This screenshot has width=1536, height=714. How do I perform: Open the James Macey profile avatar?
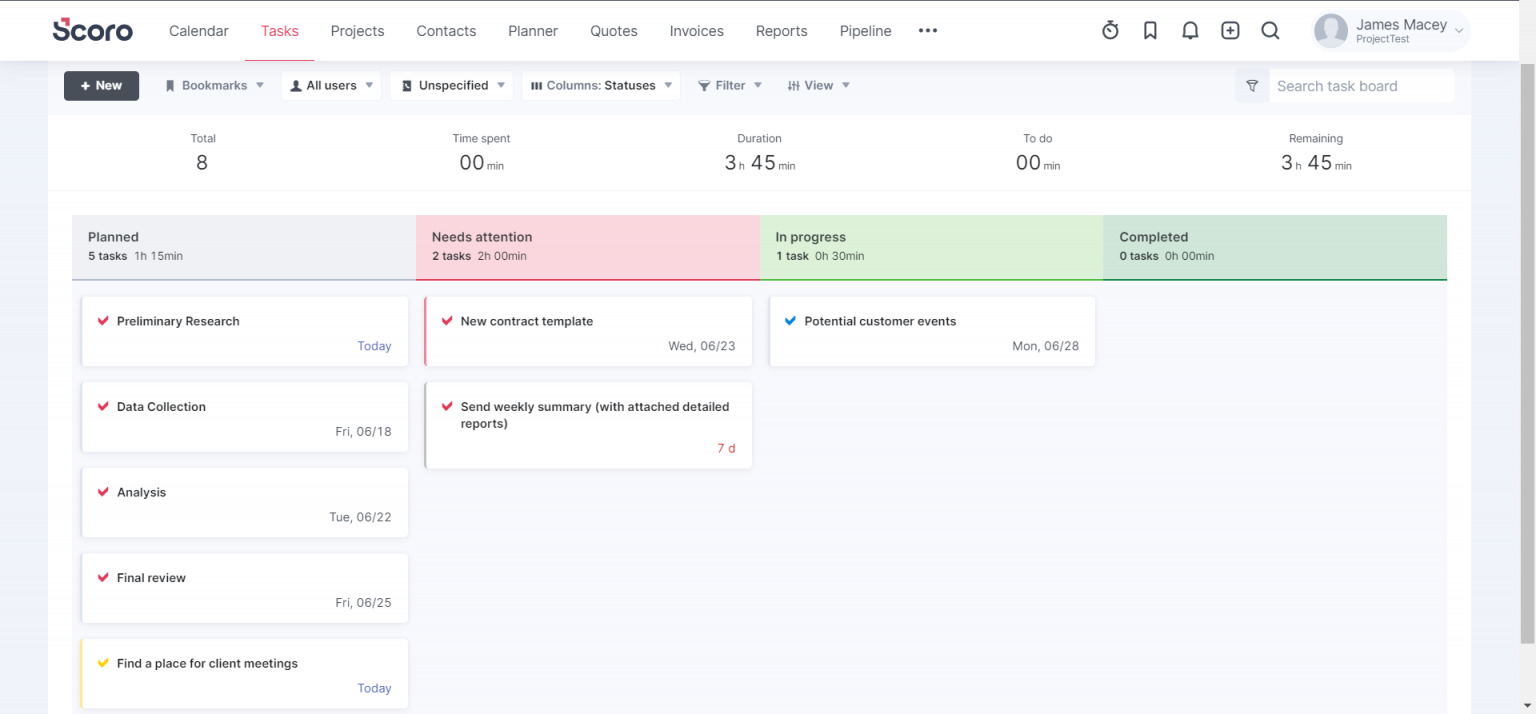tap(1331, 30)
